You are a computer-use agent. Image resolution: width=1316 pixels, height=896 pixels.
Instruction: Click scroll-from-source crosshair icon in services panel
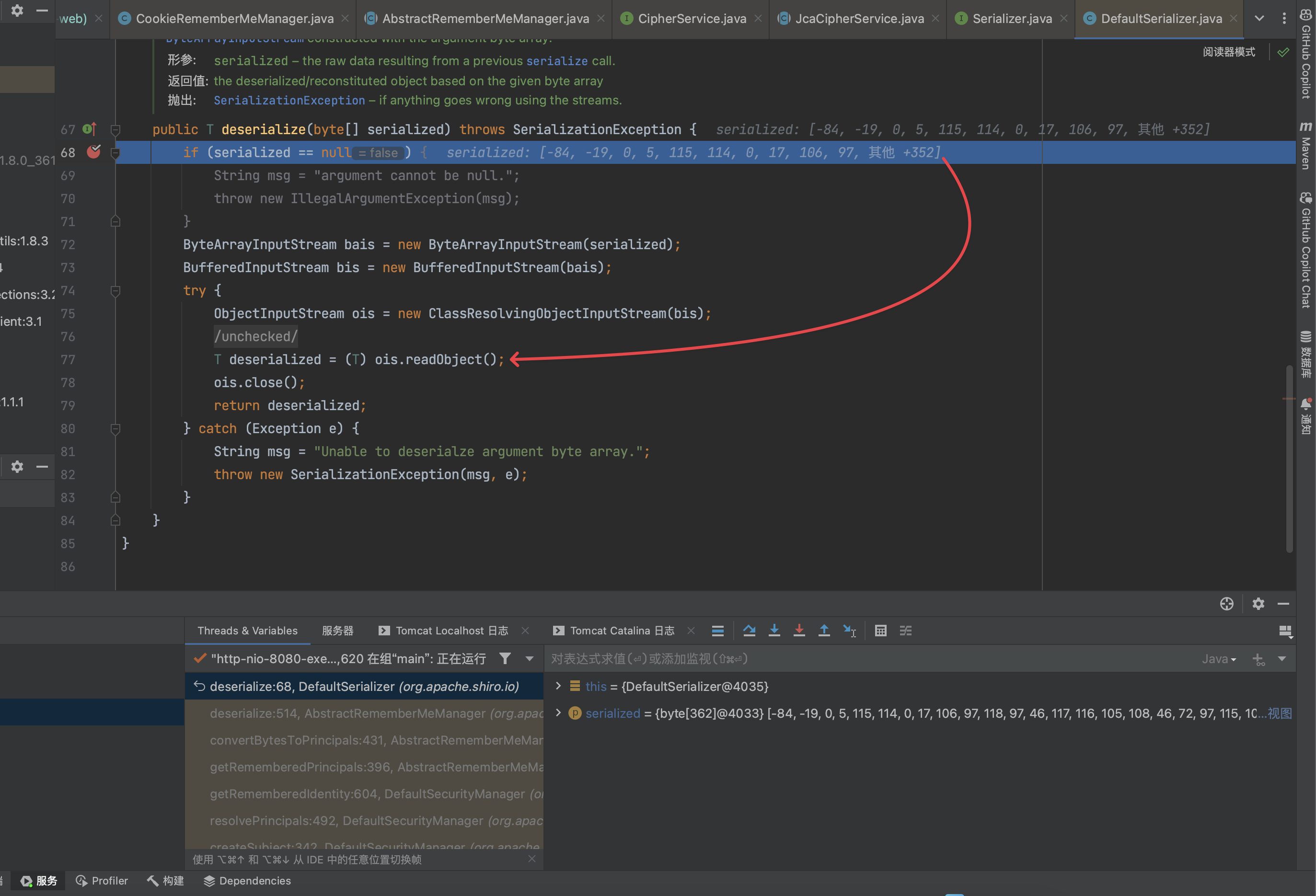click(1226, 604)
